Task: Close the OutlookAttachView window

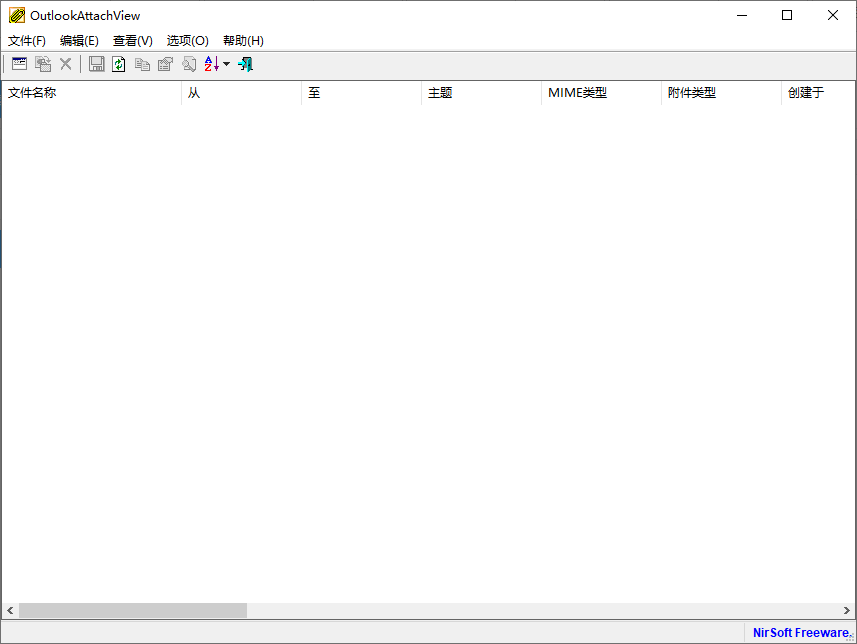Action: (x=832, y=15)
